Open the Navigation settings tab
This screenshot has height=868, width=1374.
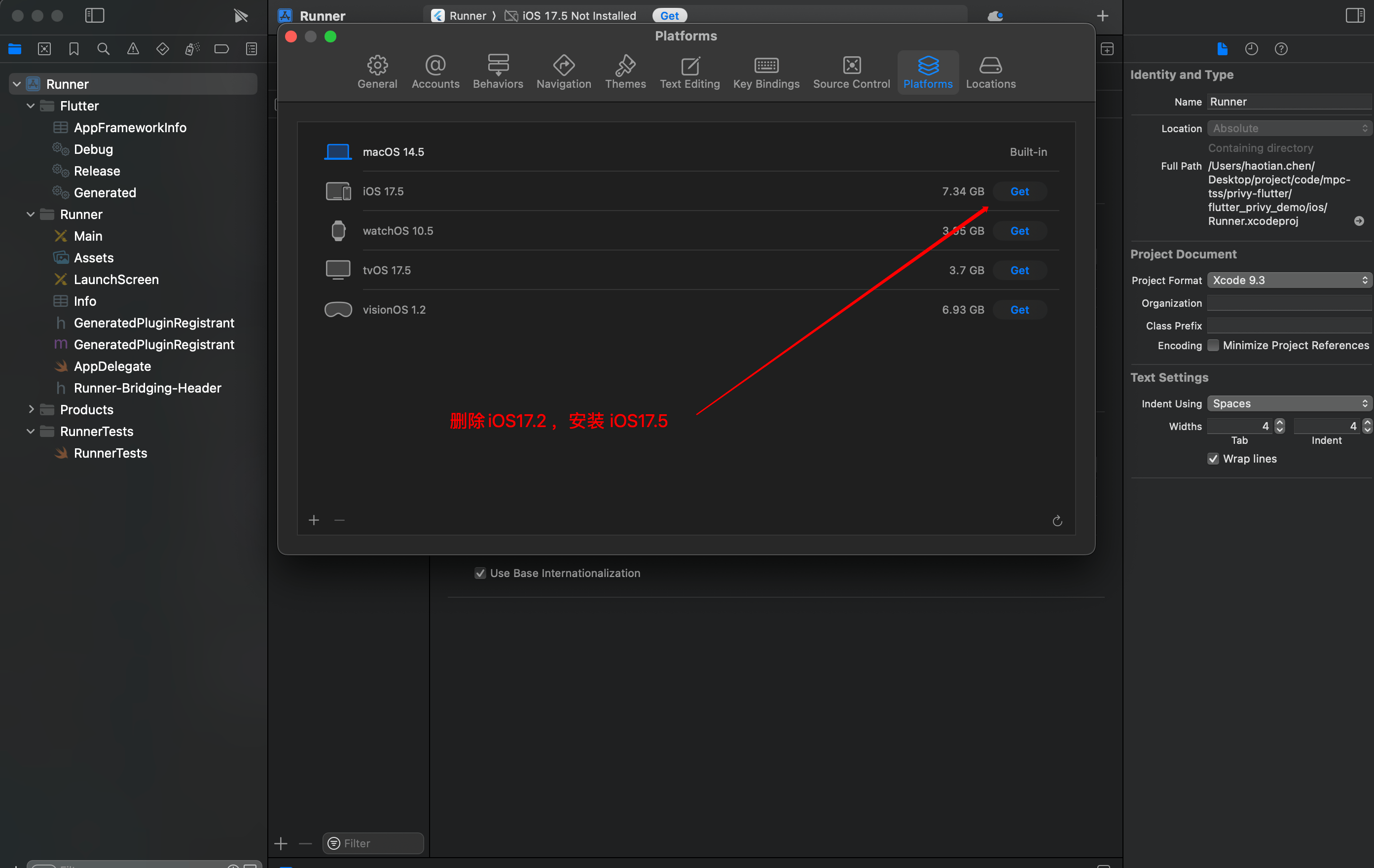pos(564,72)
